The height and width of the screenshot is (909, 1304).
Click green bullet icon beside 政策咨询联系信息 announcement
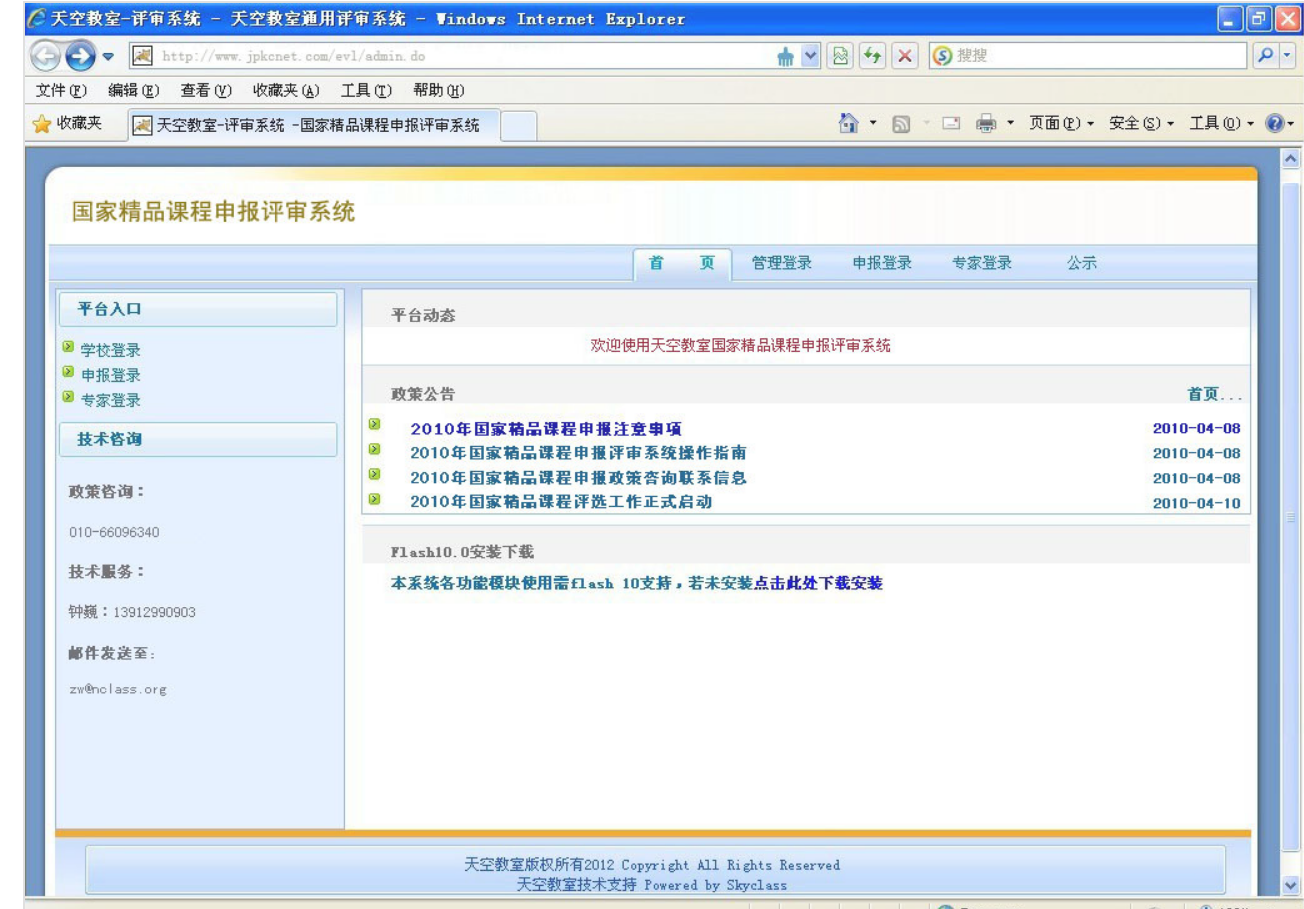pos(375,474)
